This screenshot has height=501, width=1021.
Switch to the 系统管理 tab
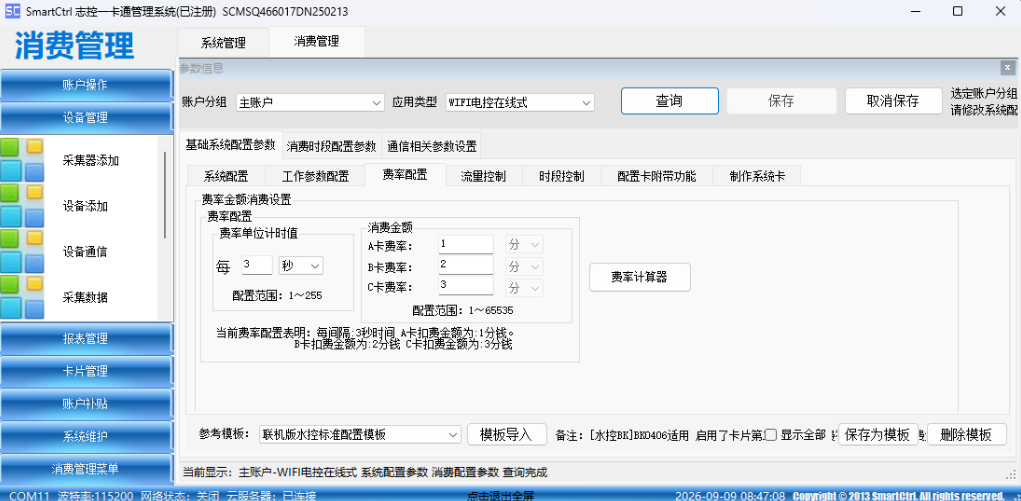click(x=223, y=43)
